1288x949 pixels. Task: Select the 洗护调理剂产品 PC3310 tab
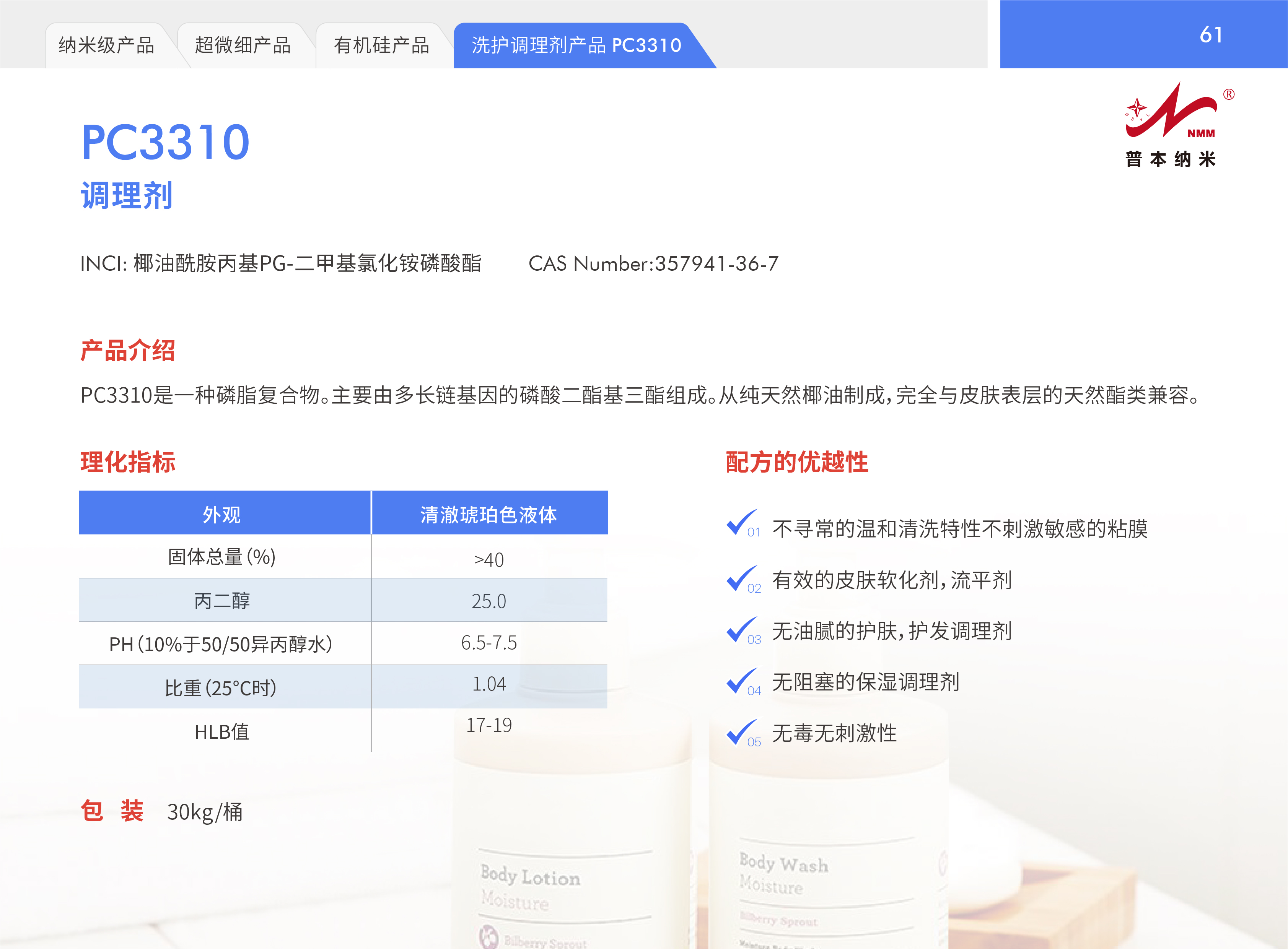point(576,45)
